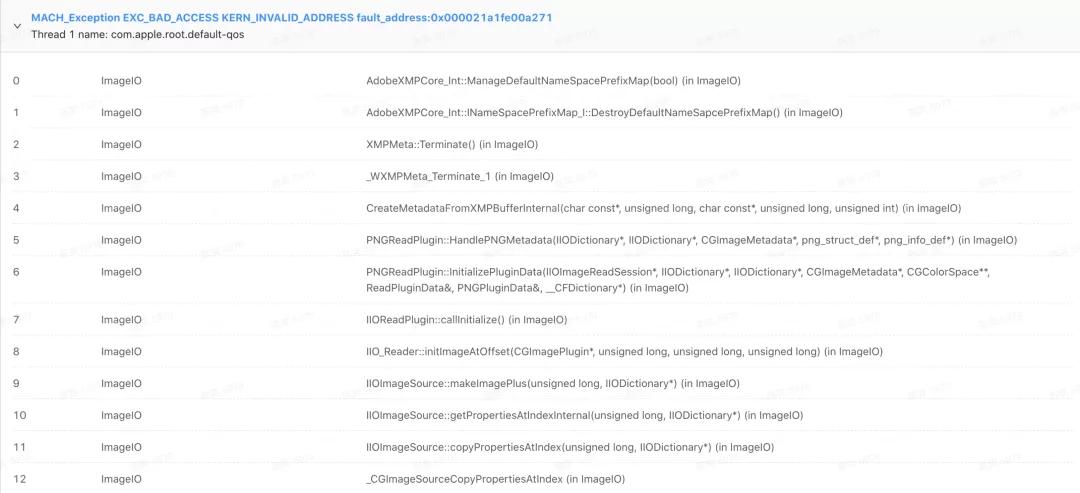The width and height of the screenshot is (1080, 493).
Task: Click the ImageIO module name in frame 12
Action: (x=121, y=479)
